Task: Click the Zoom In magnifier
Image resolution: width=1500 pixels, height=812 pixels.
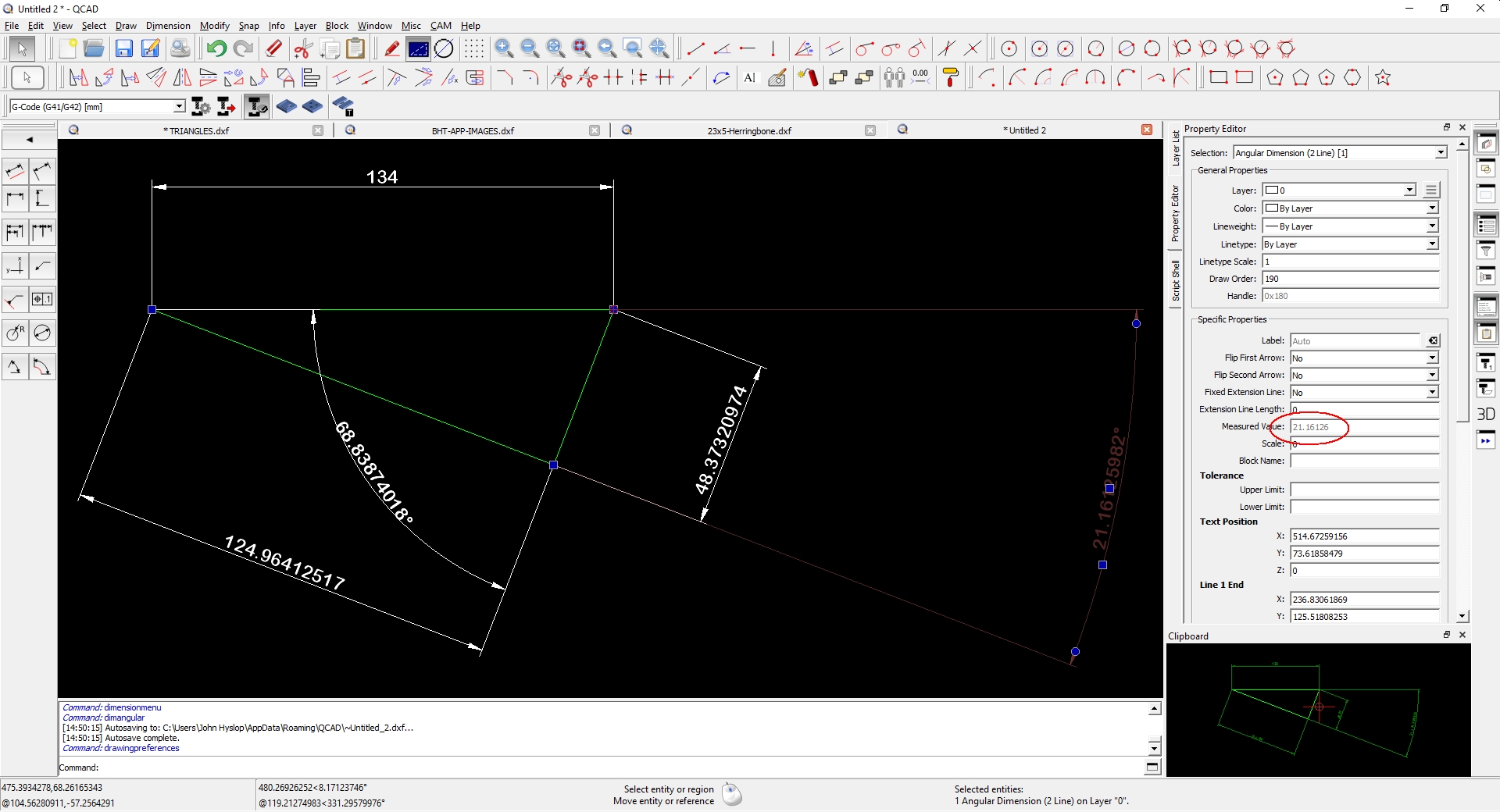Action: (504, 48)
